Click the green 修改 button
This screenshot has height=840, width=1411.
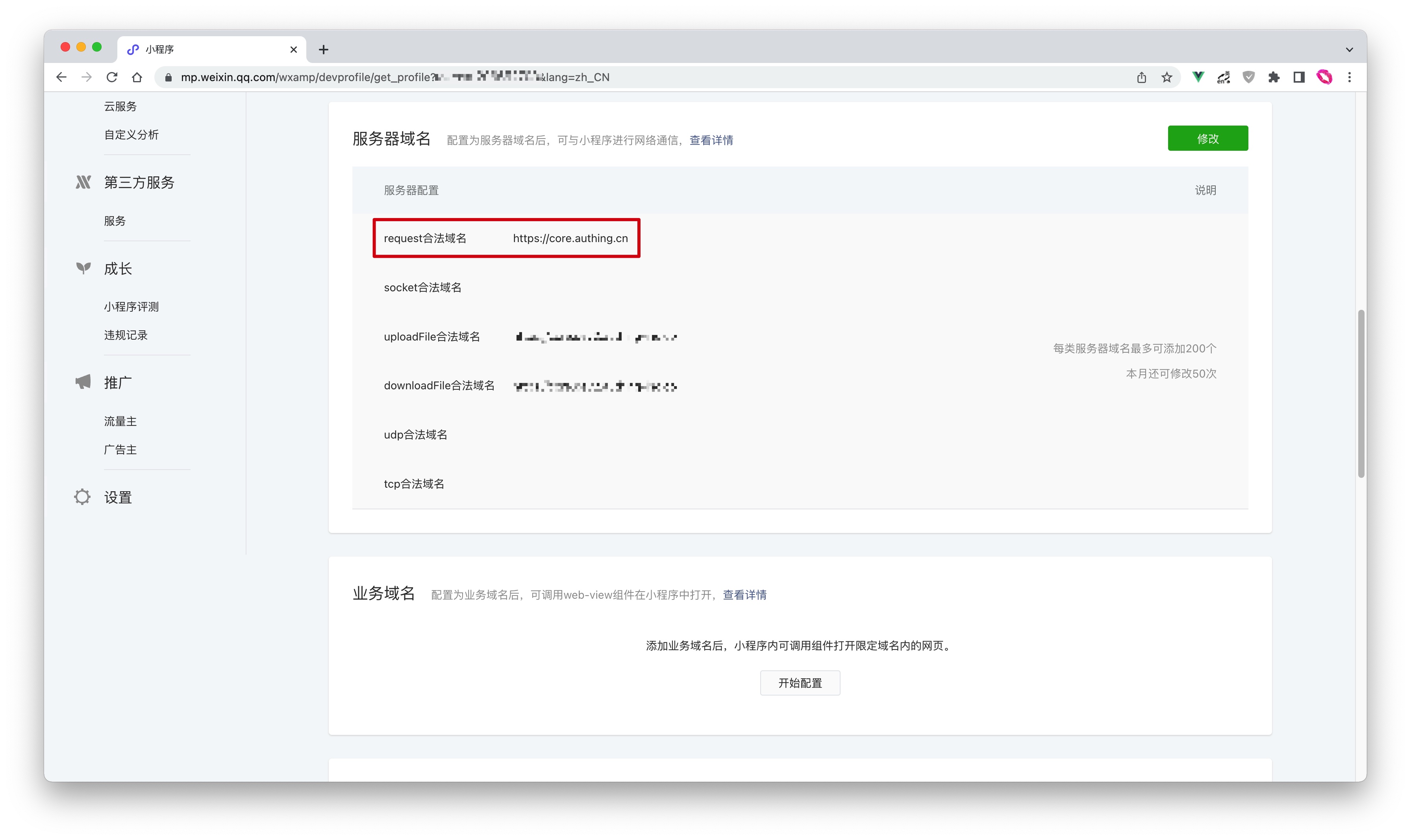click(1207, 139)
